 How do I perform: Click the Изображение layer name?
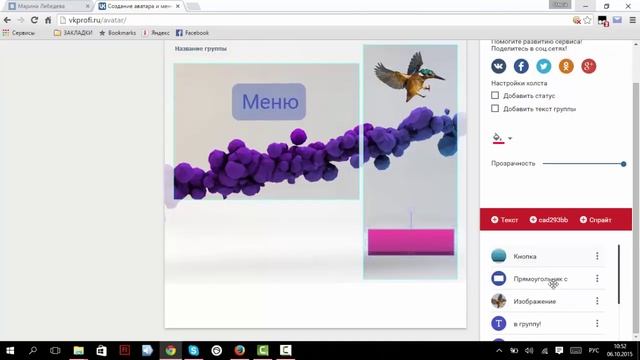pyautogui.click(x=535, y=301)
